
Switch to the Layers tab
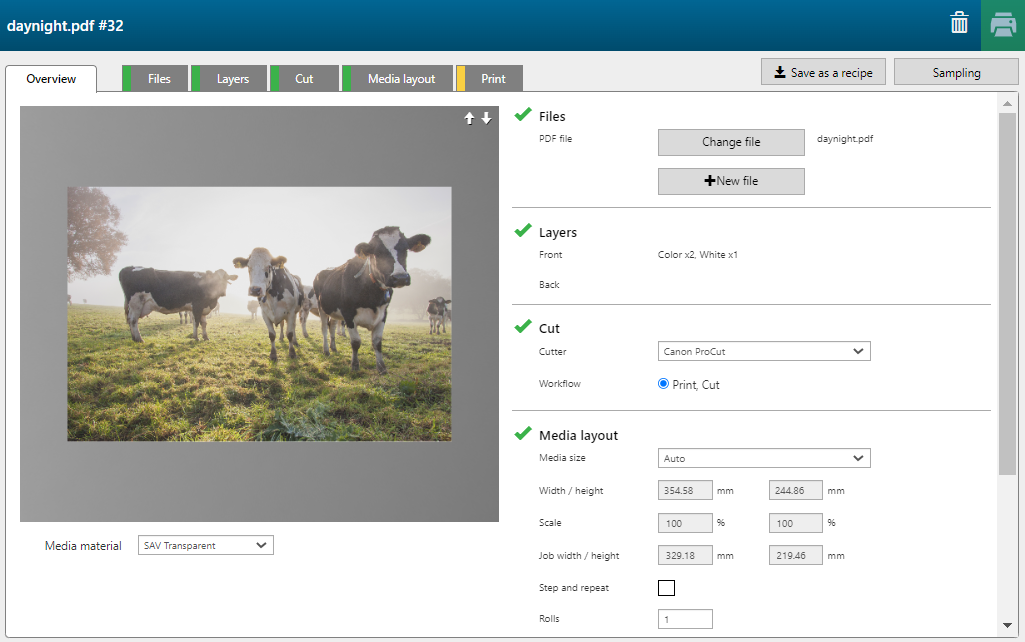232,79
